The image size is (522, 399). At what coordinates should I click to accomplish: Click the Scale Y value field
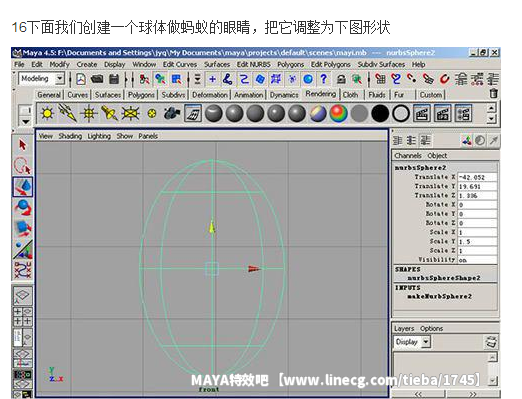tap(477, 241)
